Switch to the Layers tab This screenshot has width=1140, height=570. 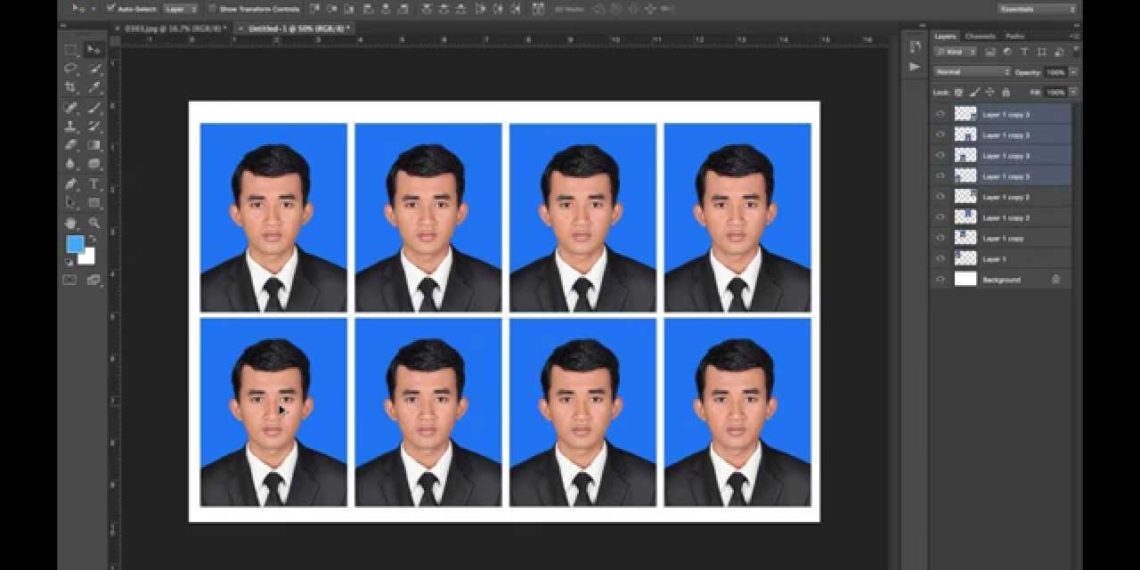[945, 36]
